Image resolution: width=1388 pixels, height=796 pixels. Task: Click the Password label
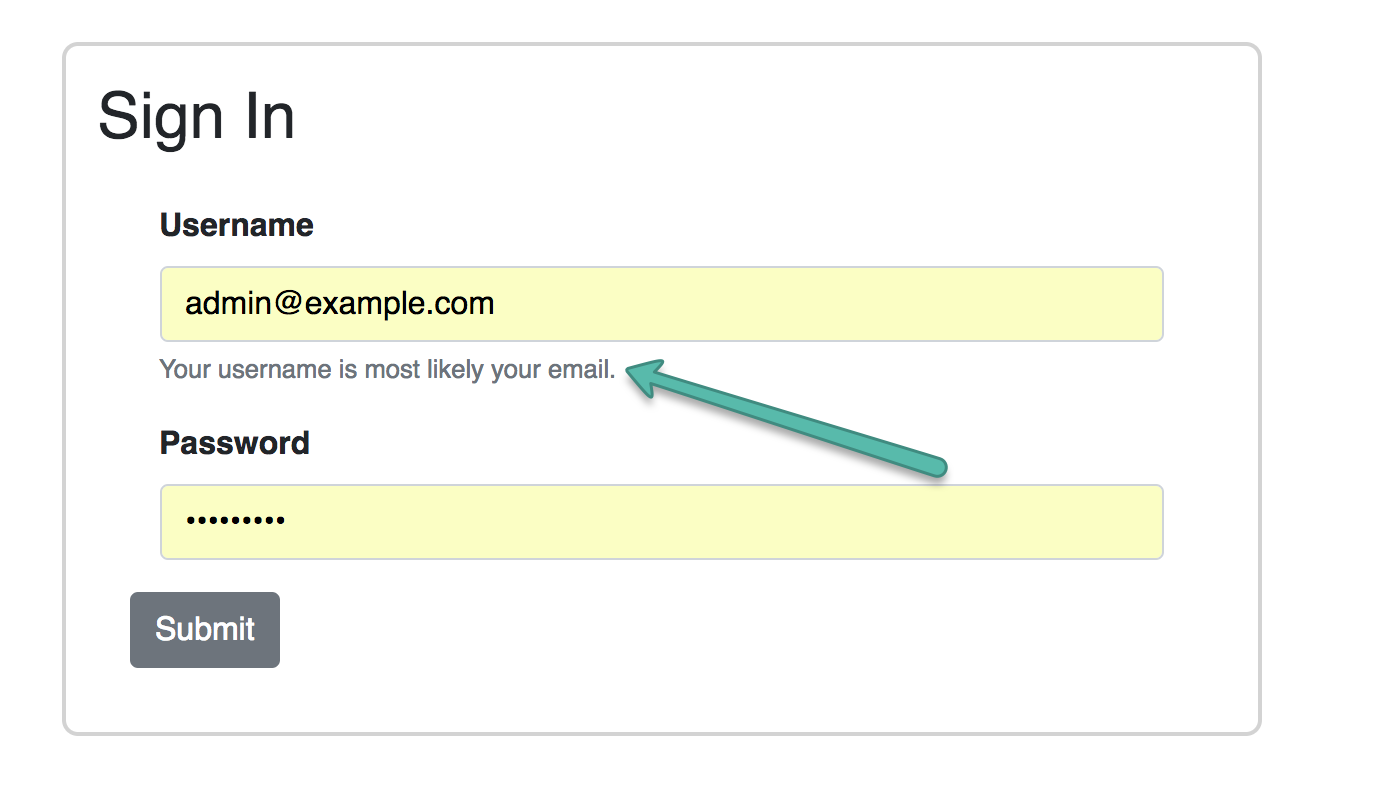(x=235, y=443)
